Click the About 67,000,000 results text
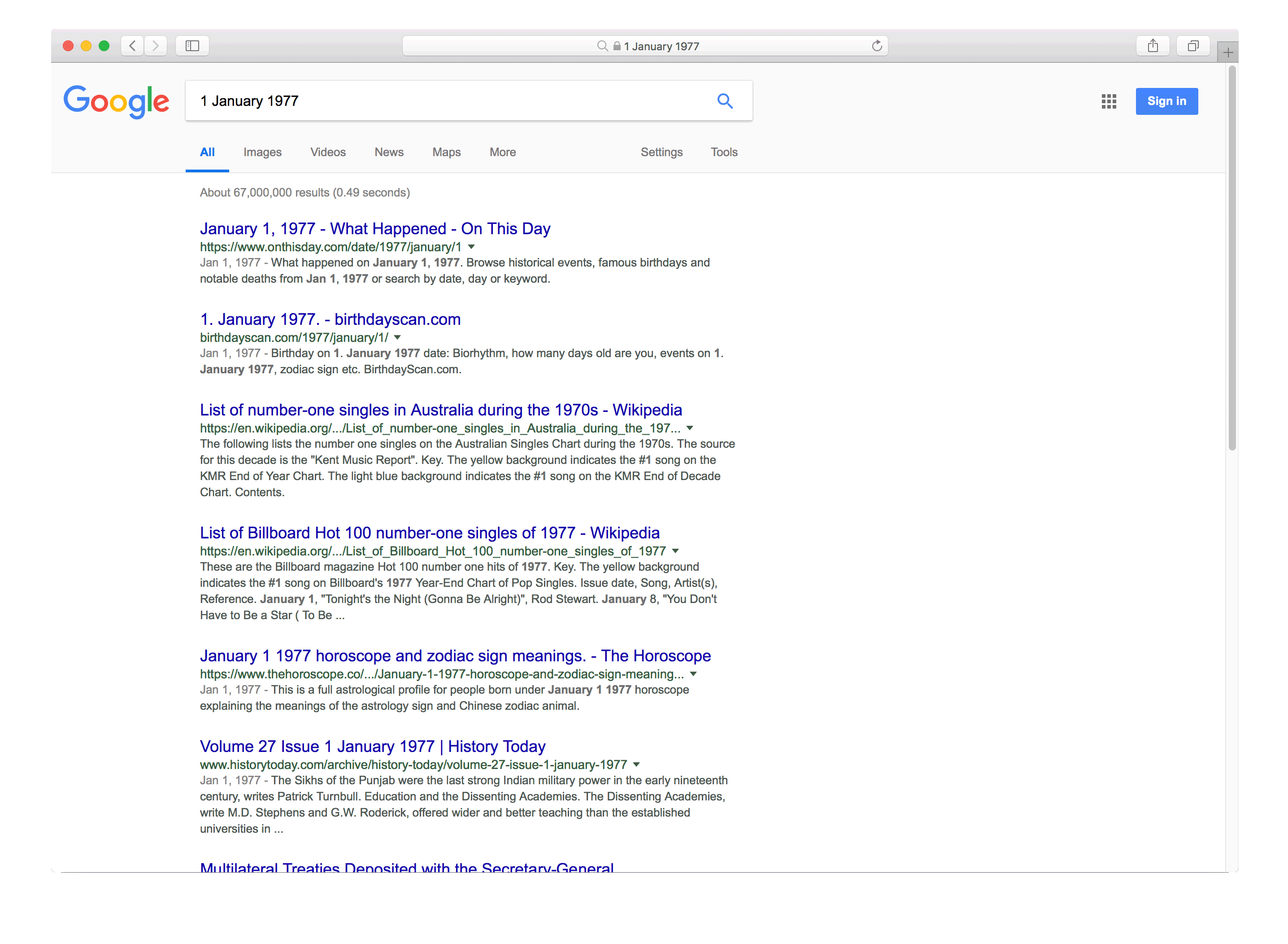 click(305, 192)
